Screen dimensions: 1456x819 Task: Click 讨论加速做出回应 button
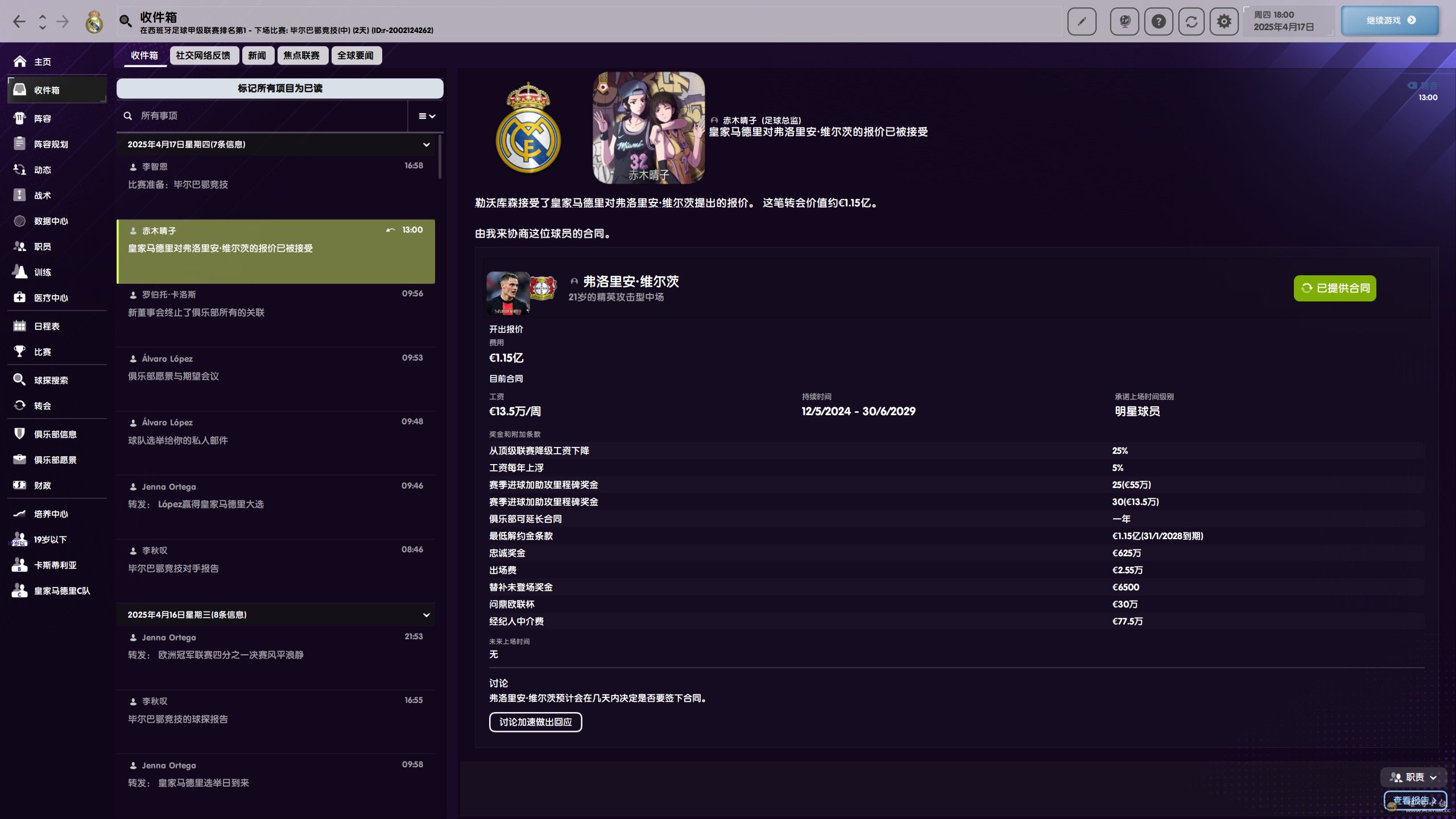(535, 722)
